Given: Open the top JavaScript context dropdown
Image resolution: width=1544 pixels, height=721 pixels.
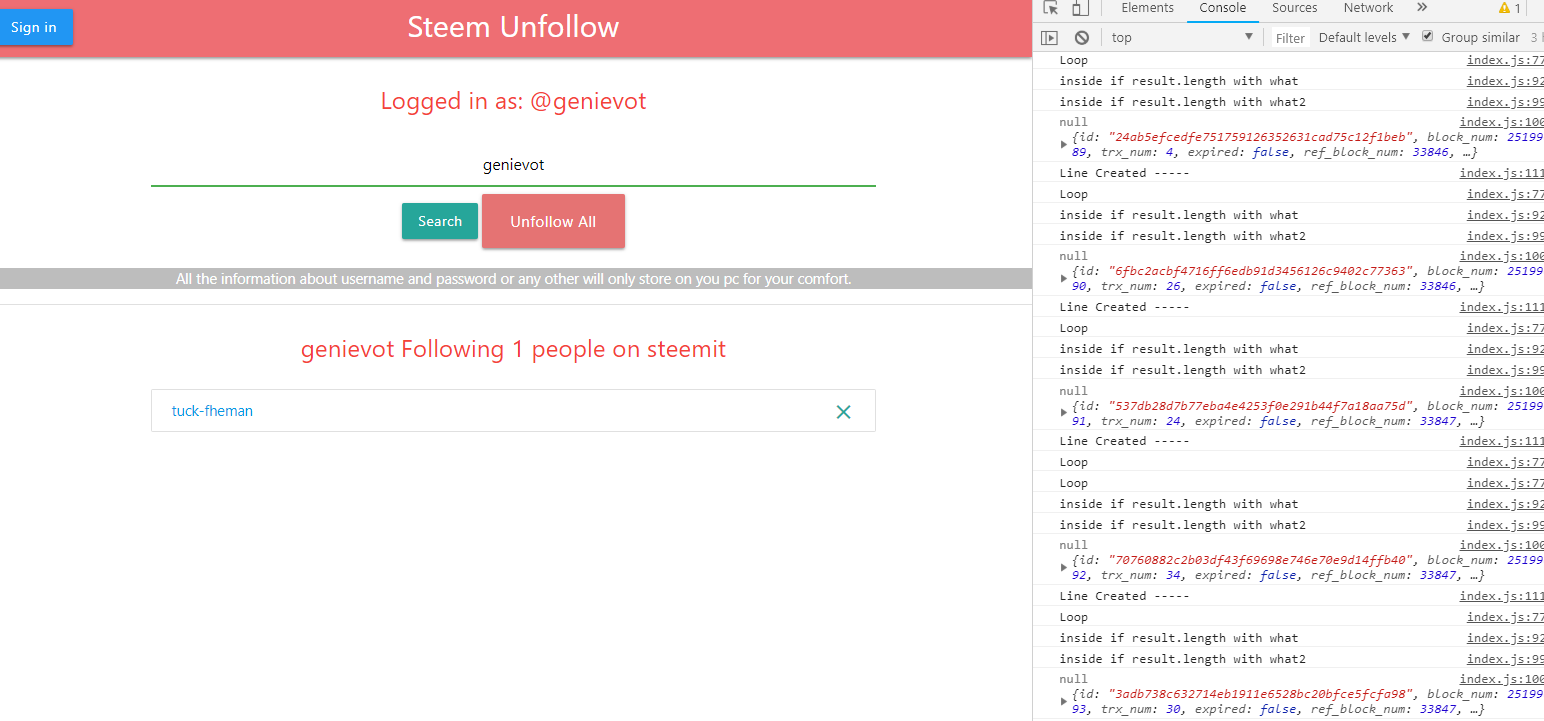Looking at the screenshot, I should pos(1182,38).
